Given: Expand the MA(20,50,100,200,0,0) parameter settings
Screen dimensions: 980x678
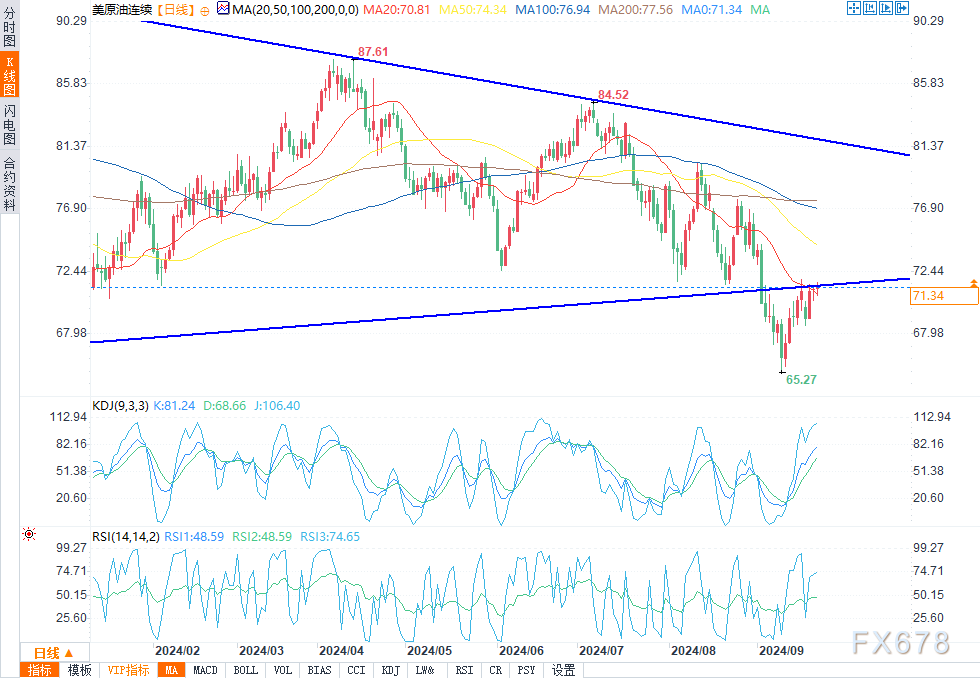Looking at the screenshot, I should 295,9.
